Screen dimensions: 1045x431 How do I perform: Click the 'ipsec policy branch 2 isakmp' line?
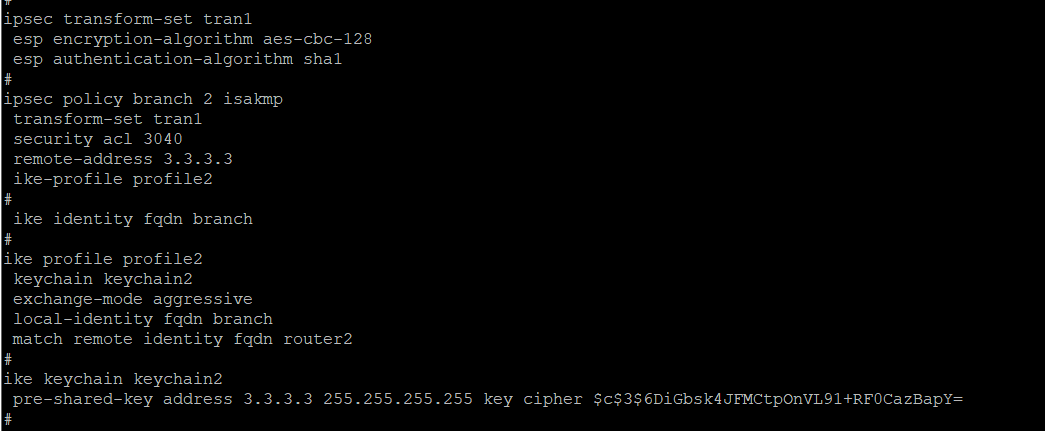click(x=147, y=99)
